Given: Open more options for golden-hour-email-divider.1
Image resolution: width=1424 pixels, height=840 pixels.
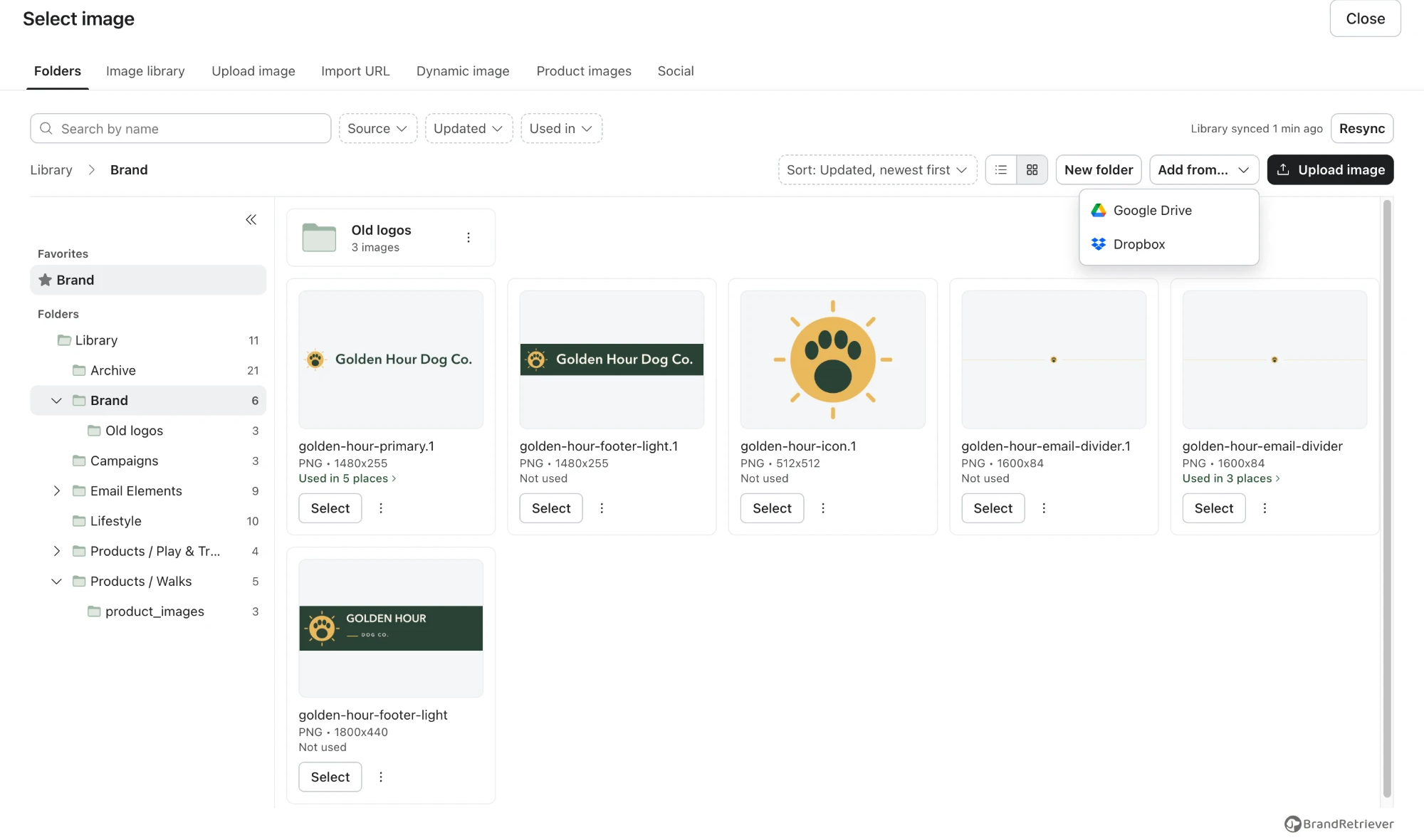Looking at the screenshot, I should (1044, 508).
